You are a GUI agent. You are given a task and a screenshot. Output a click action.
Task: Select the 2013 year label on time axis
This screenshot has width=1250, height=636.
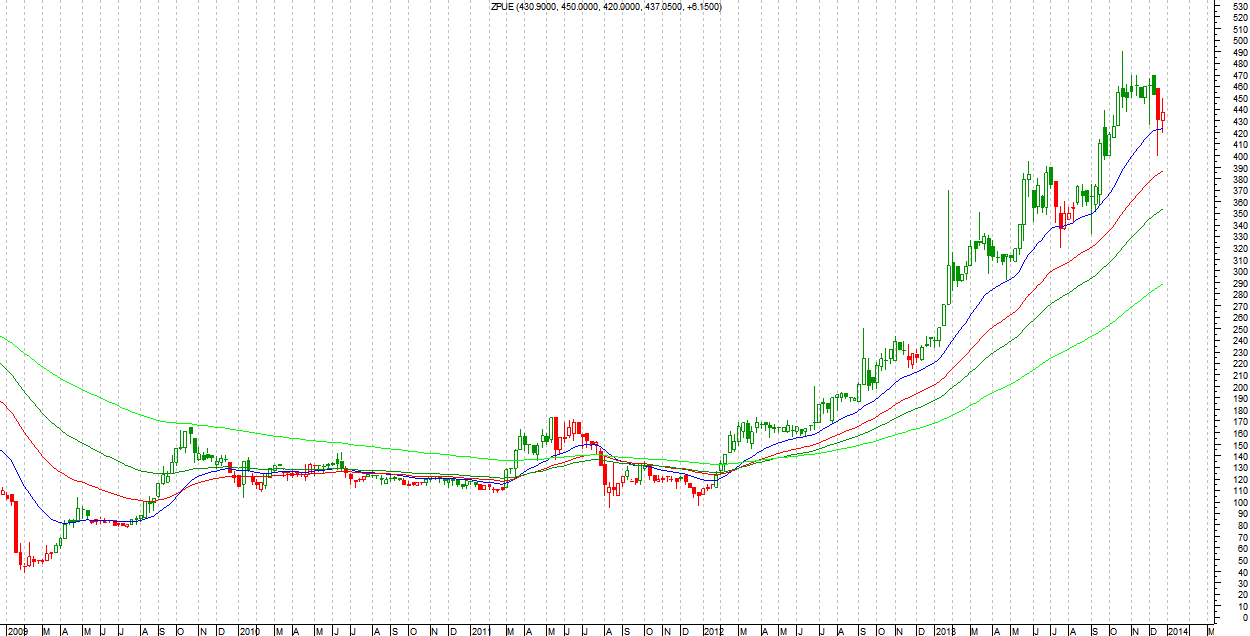pos(945,631)
